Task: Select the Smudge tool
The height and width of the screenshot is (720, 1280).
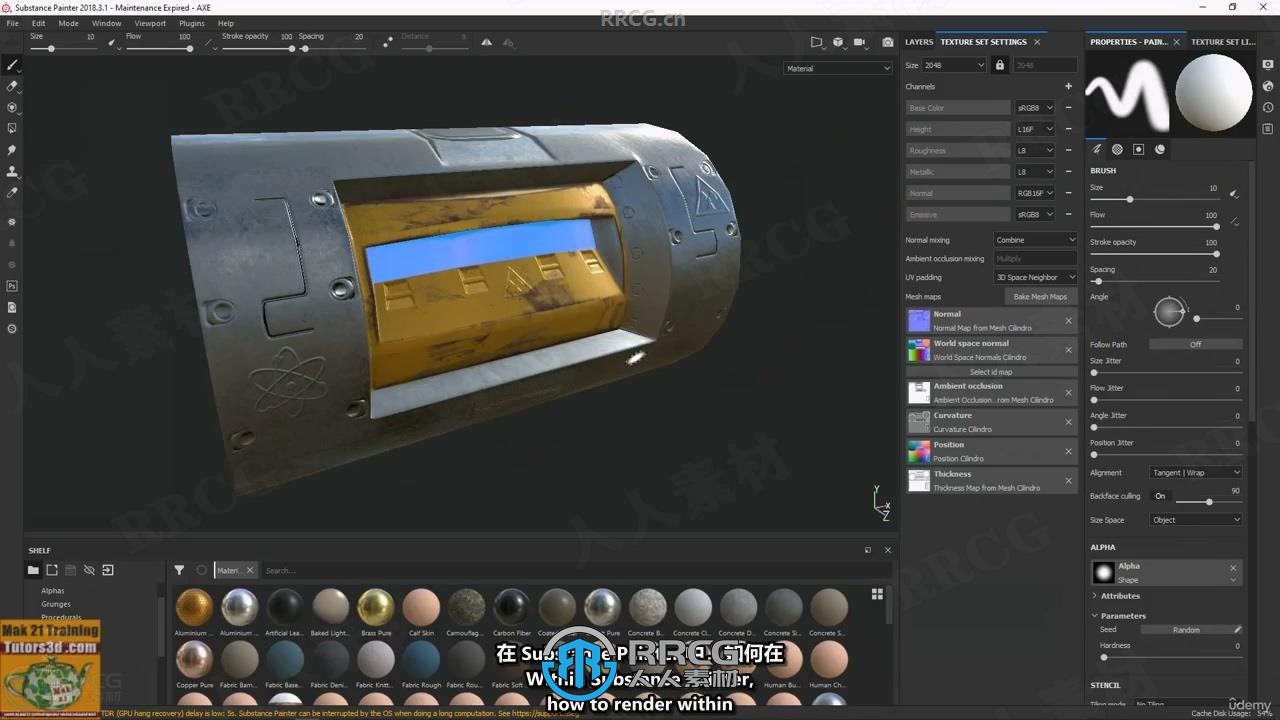Action: [x=12, y=150]
